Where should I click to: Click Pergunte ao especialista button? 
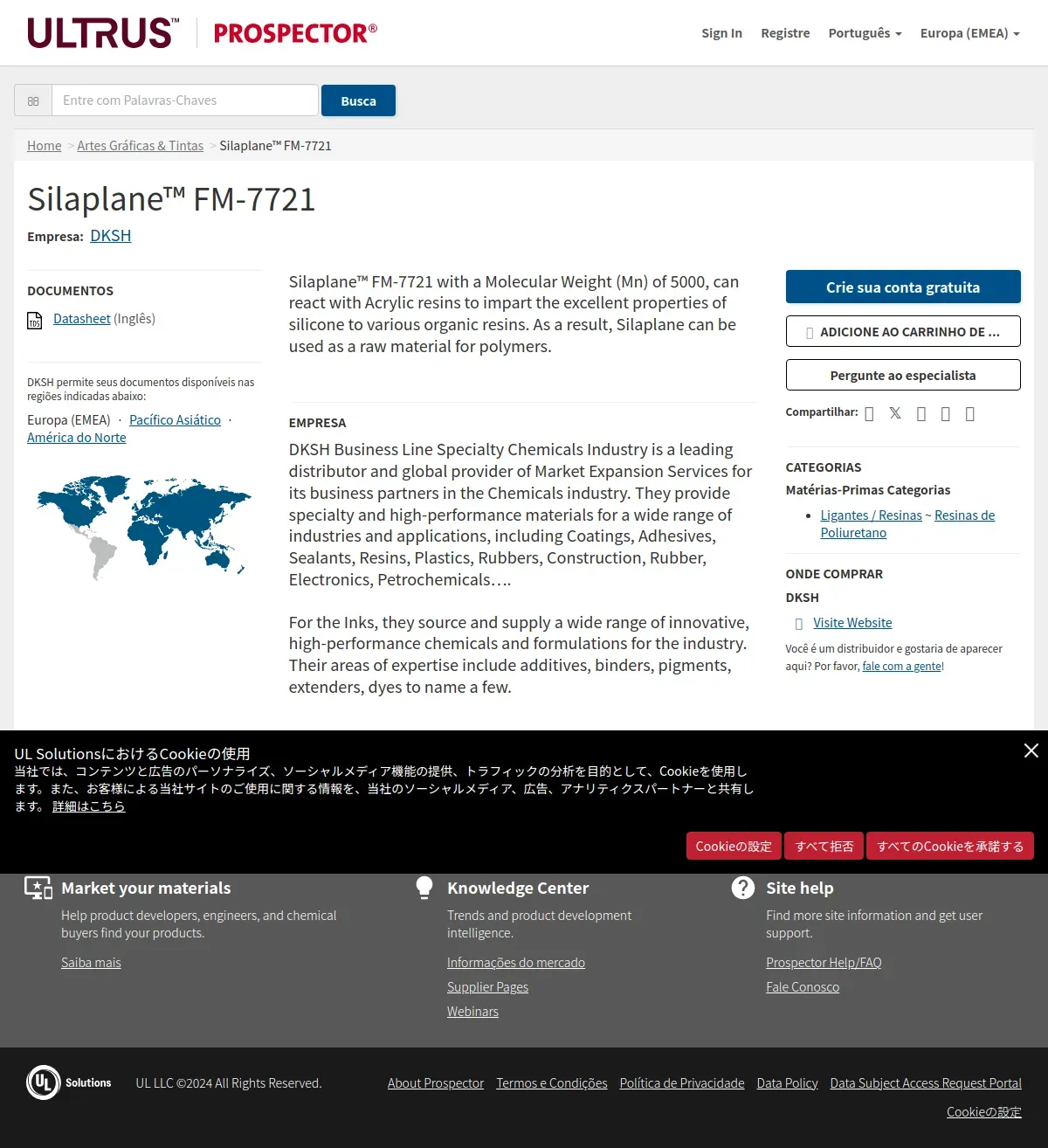(903, 375)
